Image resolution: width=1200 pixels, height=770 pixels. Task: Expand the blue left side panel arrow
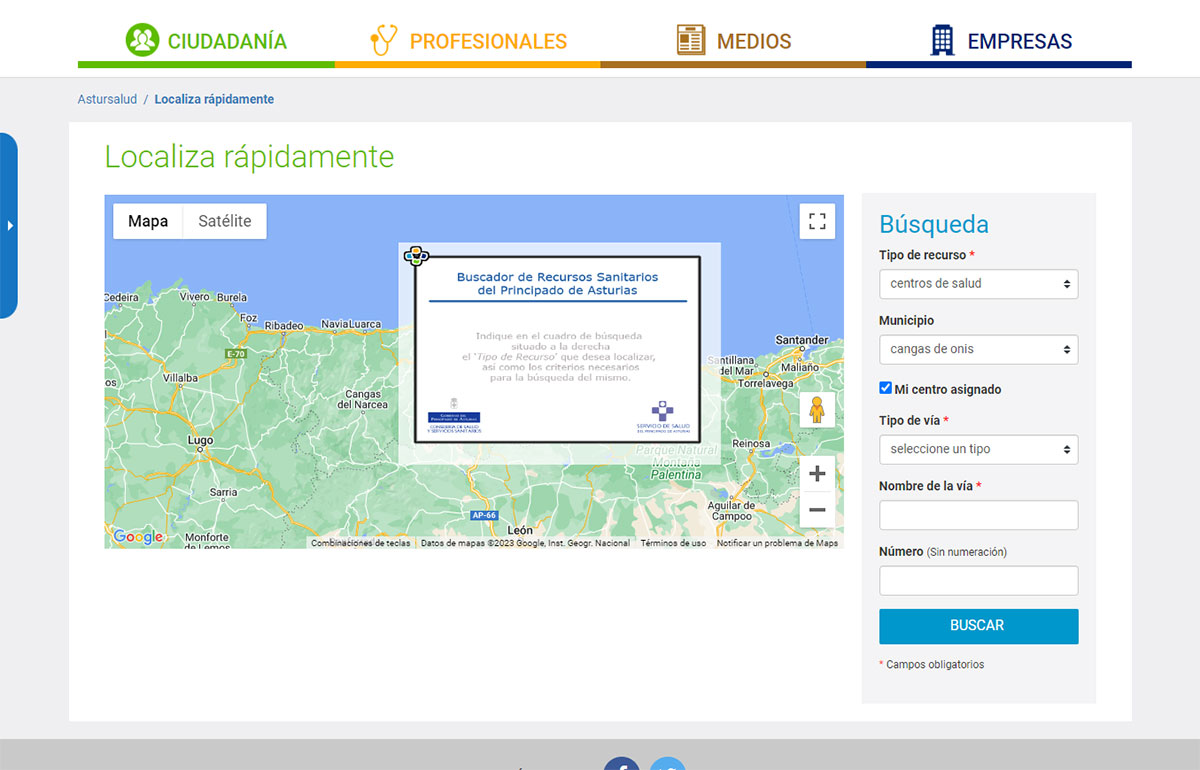tap(10, 226)
